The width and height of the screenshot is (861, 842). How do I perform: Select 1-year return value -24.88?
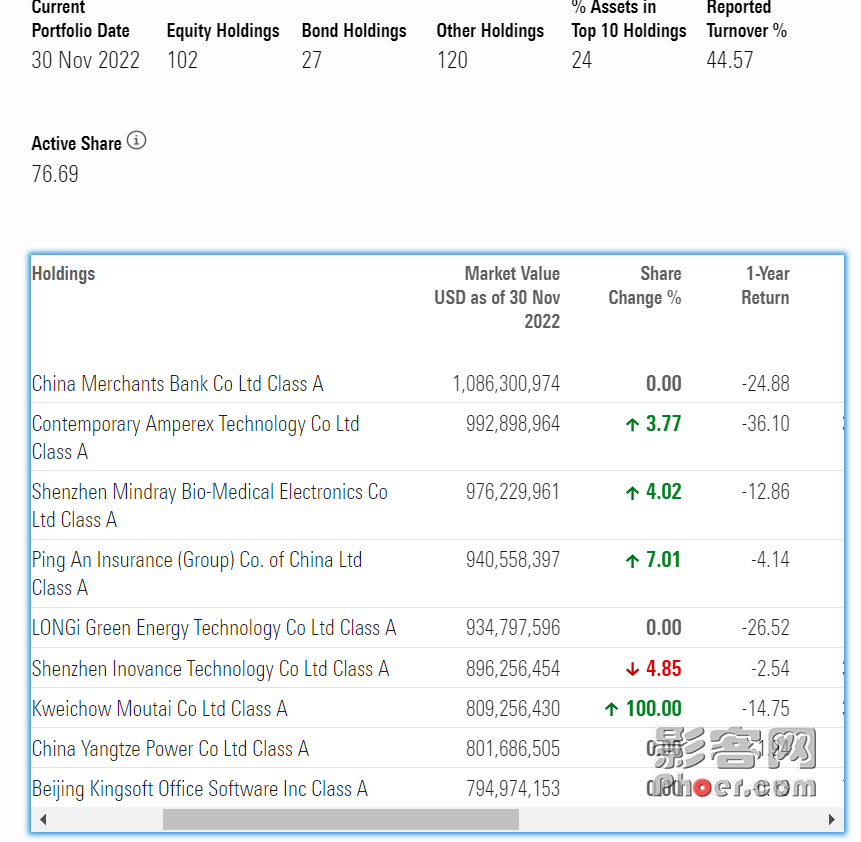pos(765,383)
